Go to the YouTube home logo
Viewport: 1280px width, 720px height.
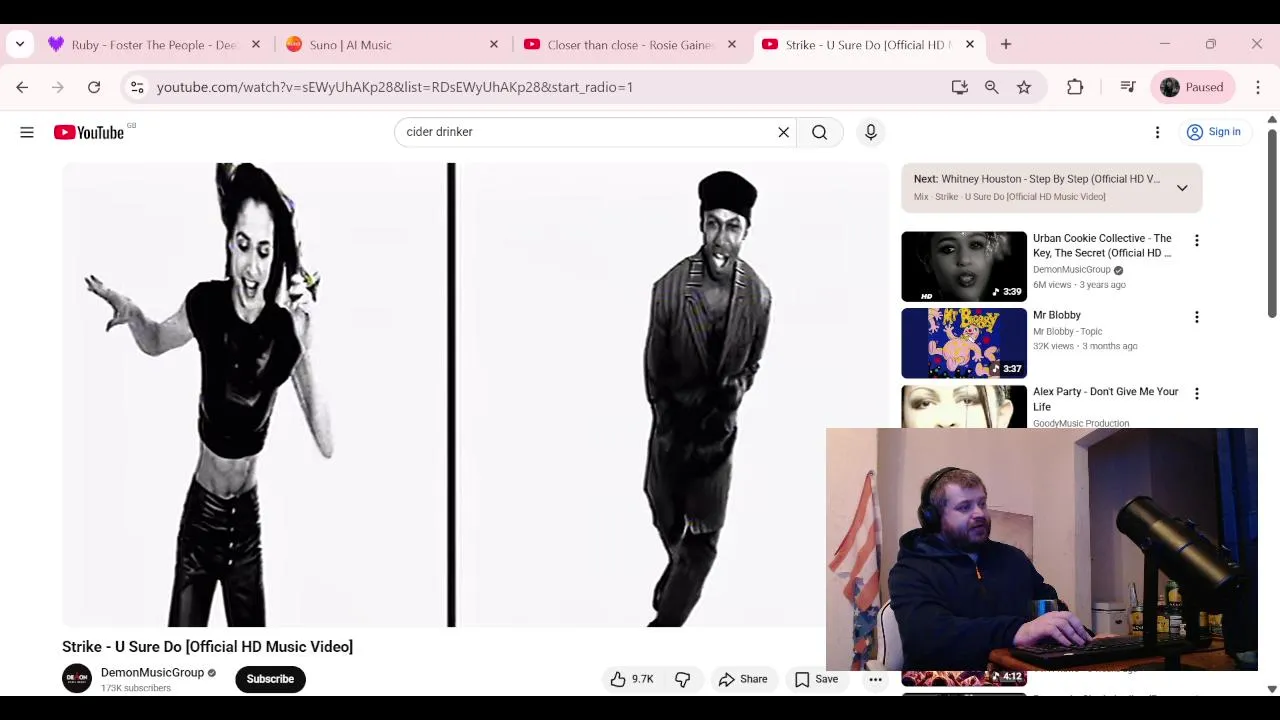[x=89, y=132]
